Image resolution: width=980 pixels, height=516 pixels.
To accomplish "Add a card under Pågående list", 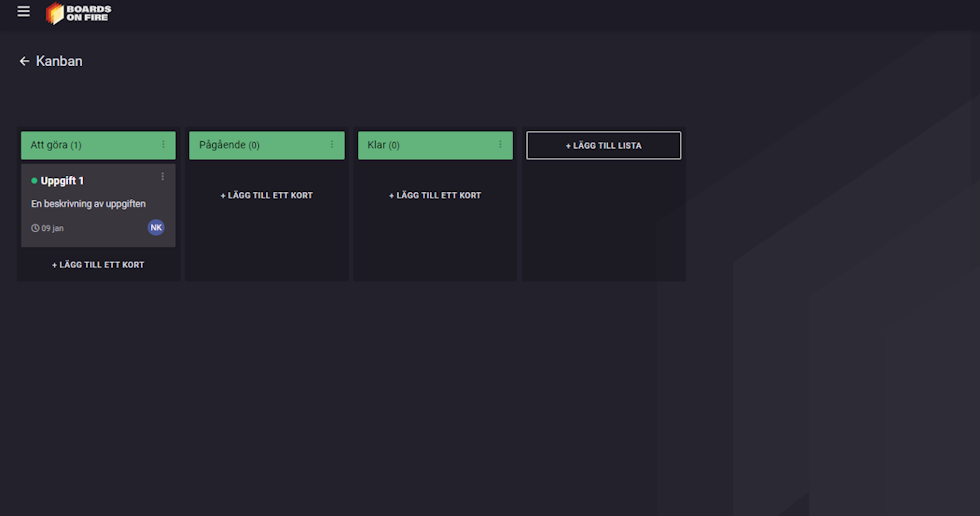I will click(267, 196).
